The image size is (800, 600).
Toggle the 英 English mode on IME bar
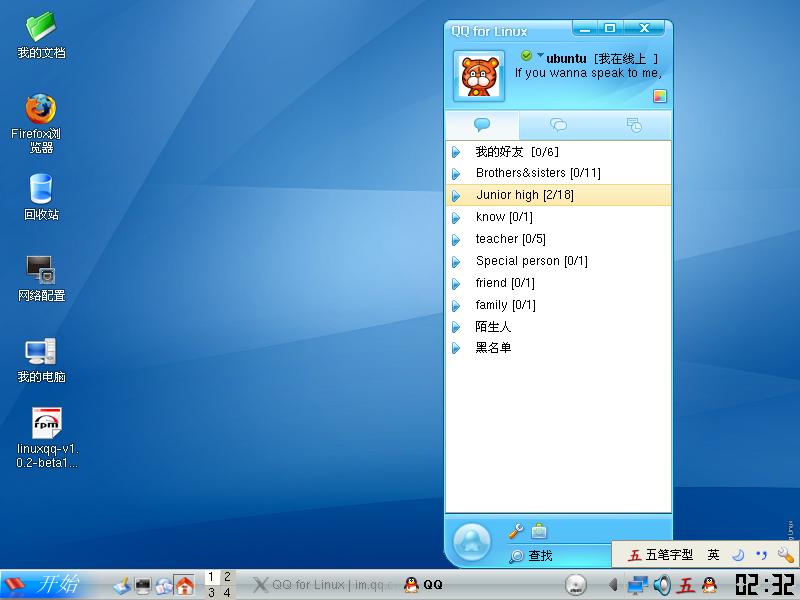713,555
